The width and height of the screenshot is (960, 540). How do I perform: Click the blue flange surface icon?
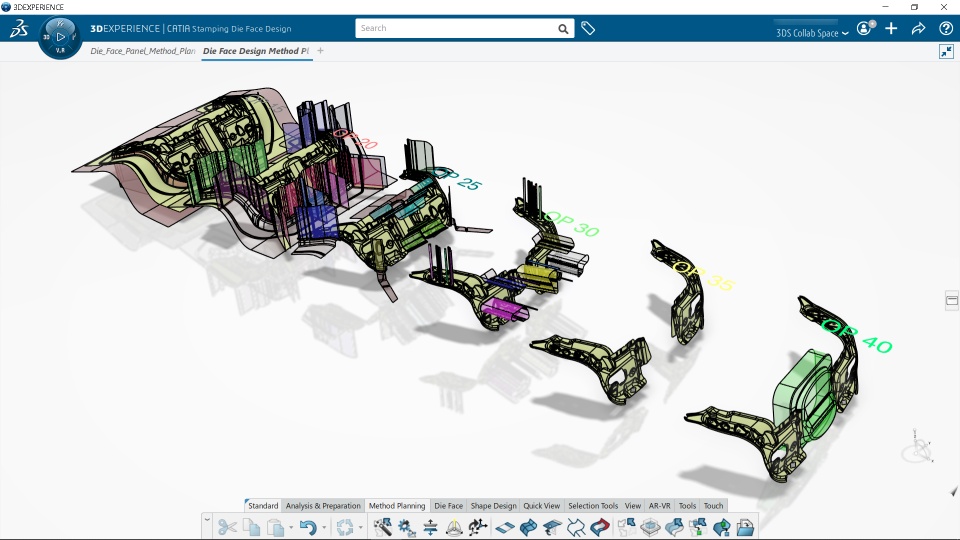pyautogui.click(x=552, y=527)
